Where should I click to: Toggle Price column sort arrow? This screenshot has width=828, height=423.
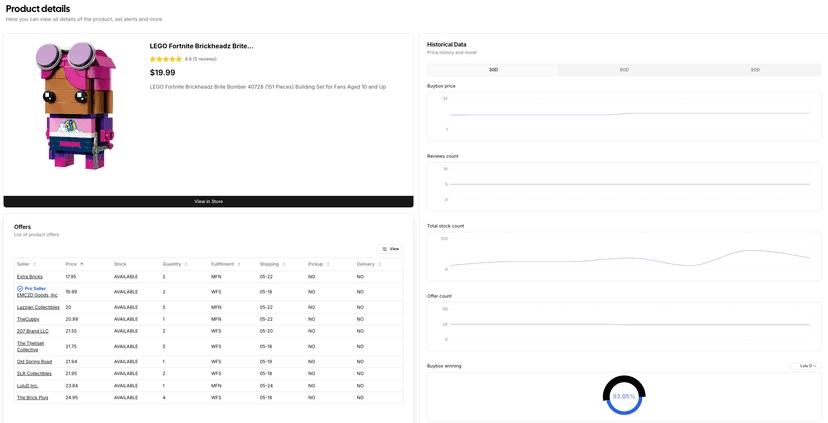pyautogui.click(x=82, y=264)
